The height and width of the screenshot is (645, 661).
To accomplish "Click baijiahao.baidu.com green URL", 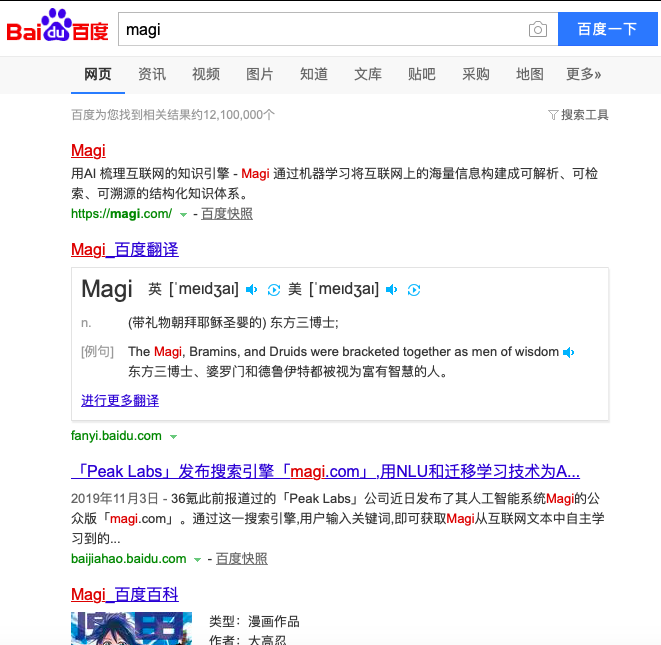I will [129, 559].
